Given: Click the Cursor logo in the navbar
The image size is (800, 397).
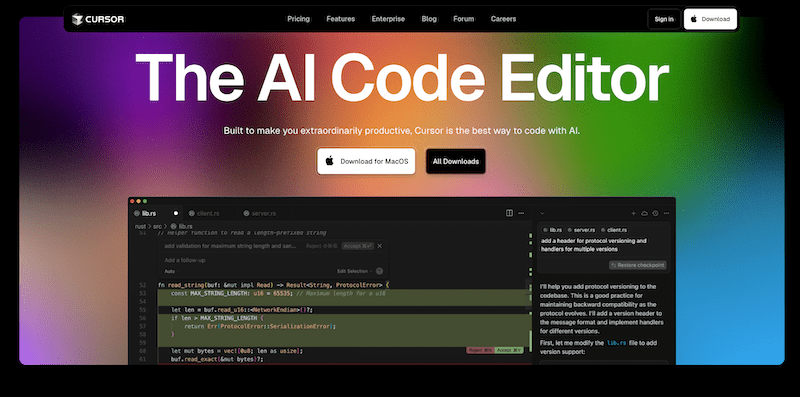Looking at the screenshot, I should pos(98,19).
